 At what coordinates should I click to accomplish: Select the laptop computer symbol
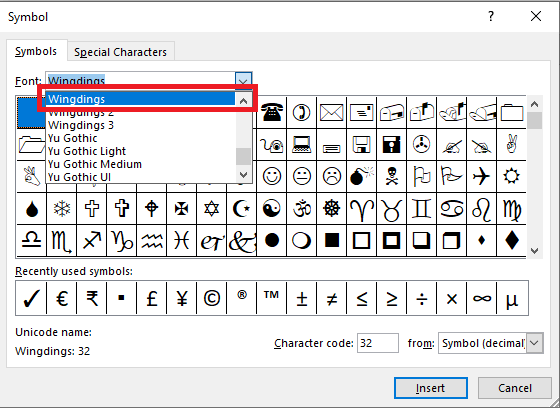302,145
